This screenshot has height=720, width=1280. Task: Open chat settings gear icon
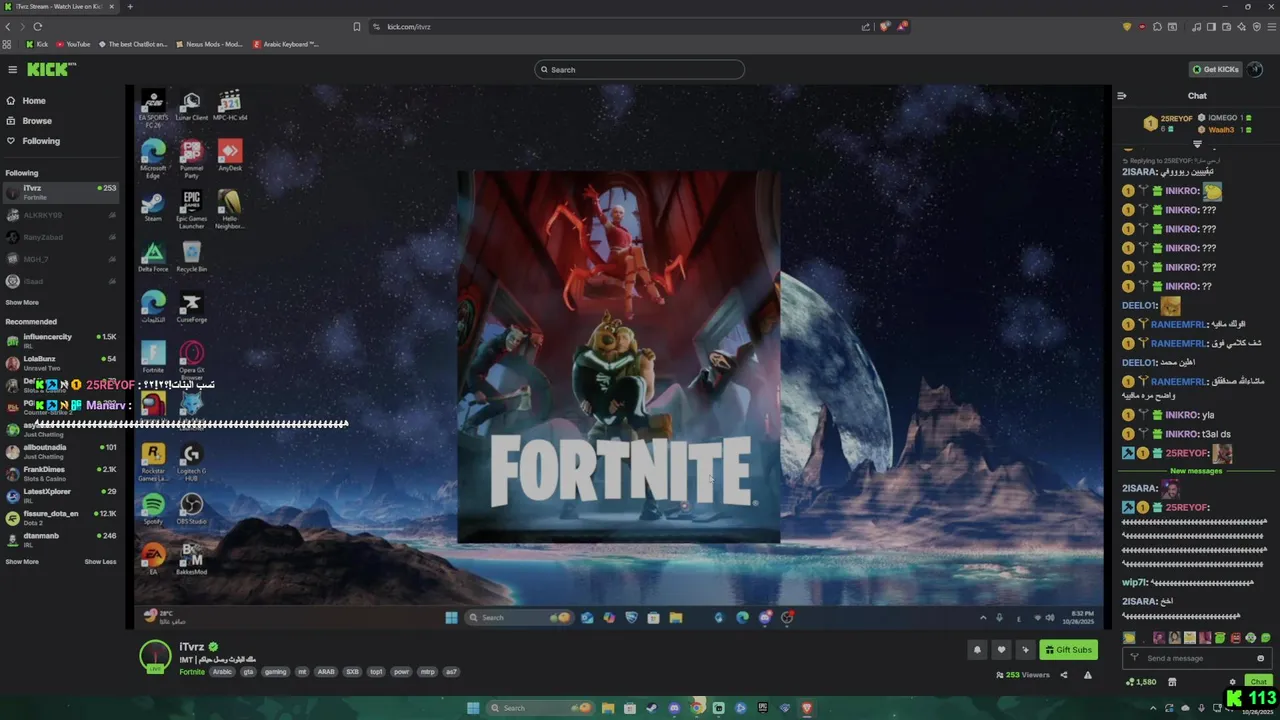coord(1232,682)
